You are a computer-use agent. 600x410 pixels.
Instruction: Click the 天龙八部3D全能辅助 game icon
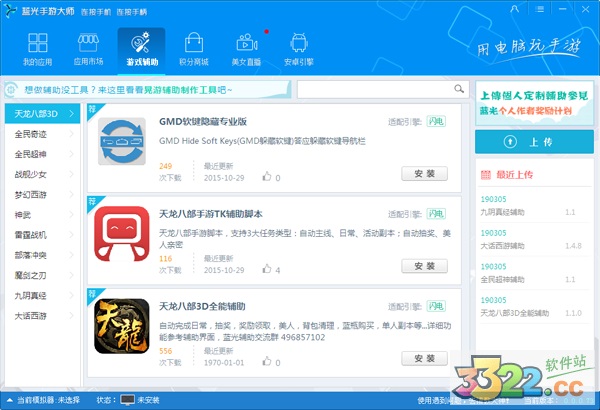click(122, 326)
